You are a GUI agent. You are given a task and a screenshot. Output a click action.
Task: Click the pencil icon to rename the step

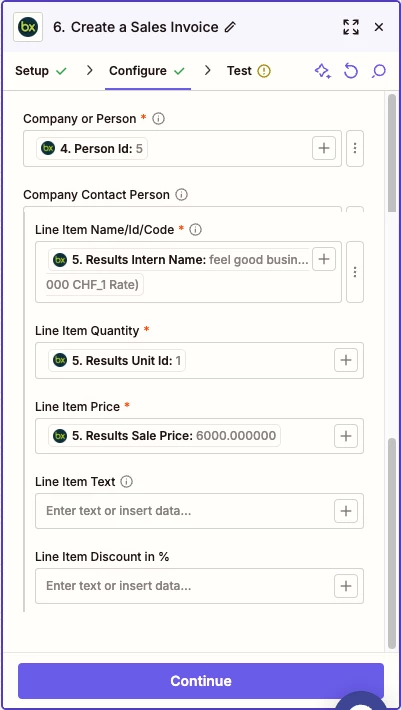coord(230,27)
